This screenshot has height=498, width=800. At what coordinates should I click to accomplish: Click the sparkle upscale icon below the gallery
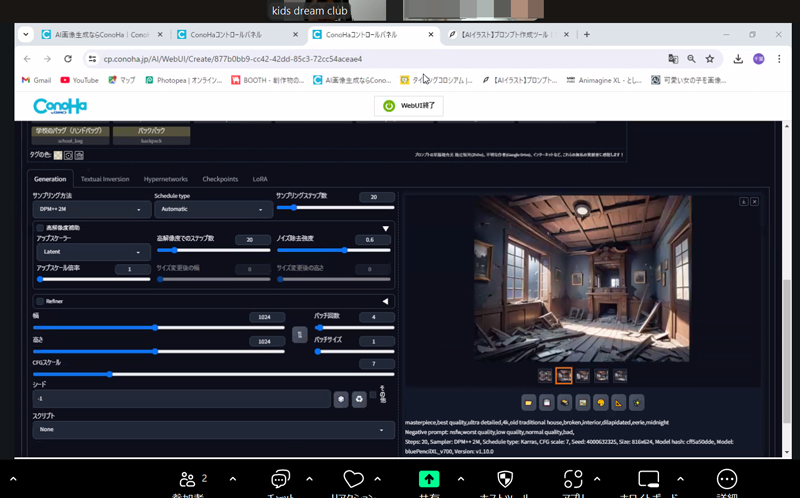coord(638,403)
